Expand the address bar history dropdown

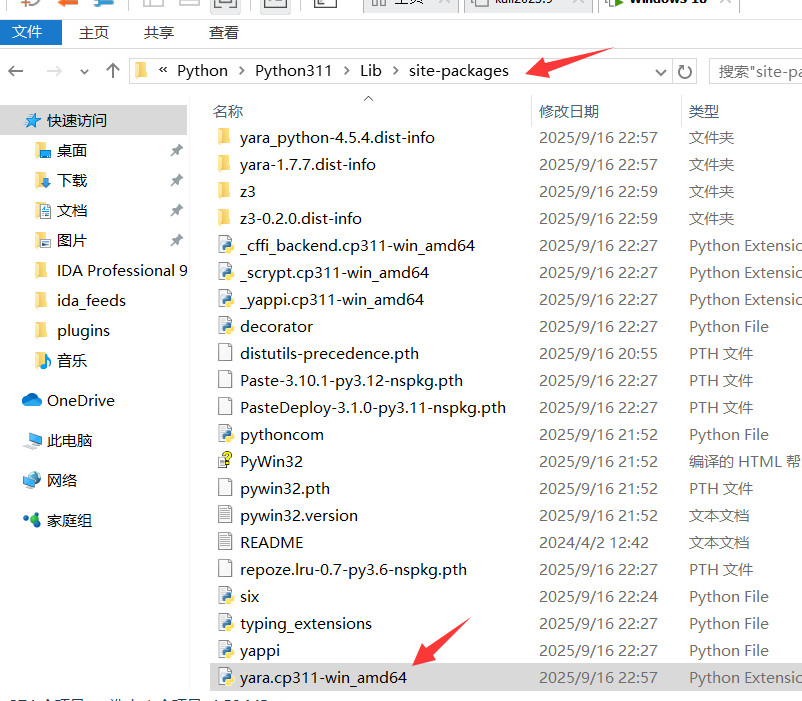pyautogui.click(x=660, y=71)
